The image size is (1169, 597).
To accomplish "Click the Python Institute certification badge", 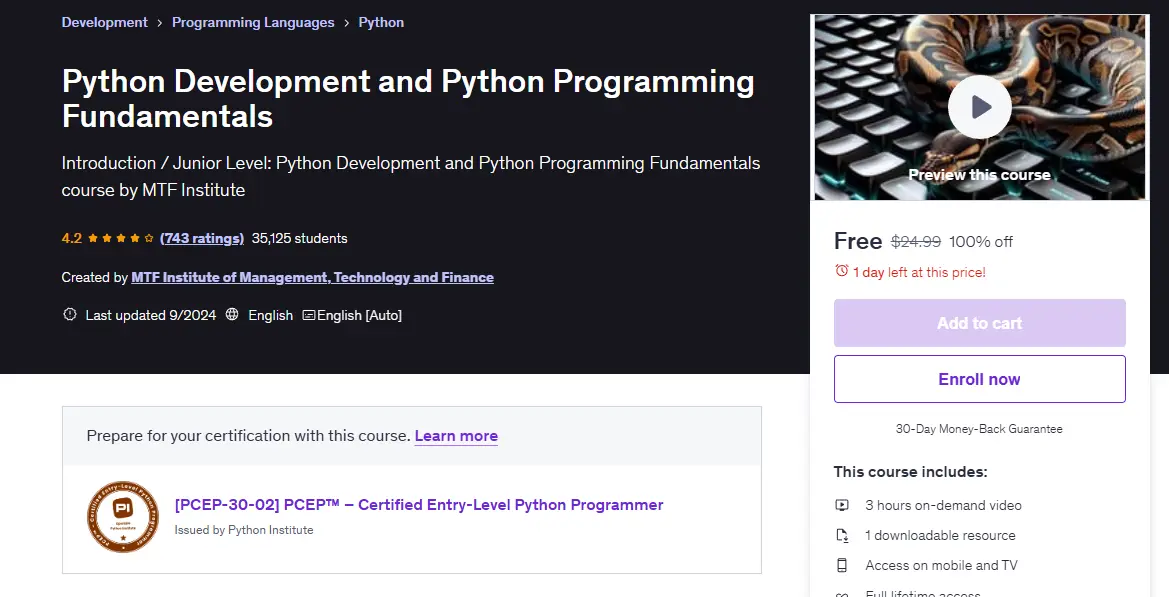I will click(x=123, y=517).
